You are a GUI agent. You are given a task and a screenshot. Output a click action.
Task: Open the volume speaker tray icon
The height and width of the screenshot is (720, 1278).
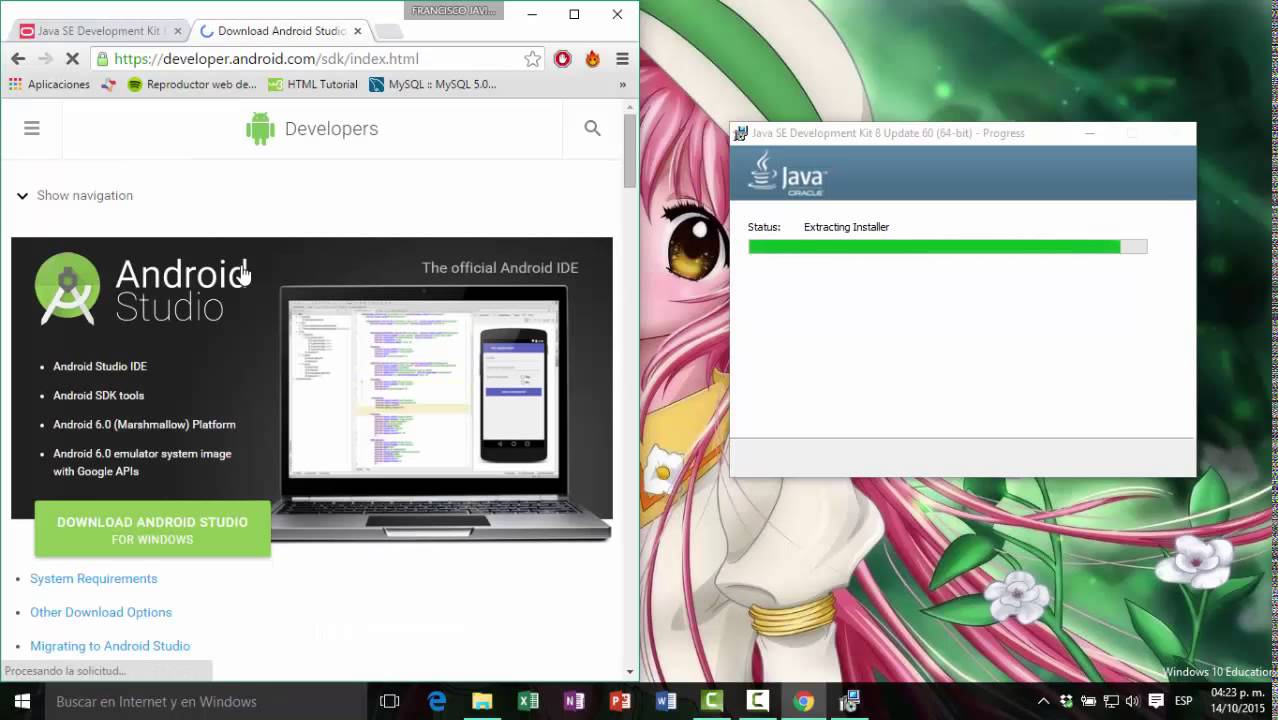(1132, 701)
